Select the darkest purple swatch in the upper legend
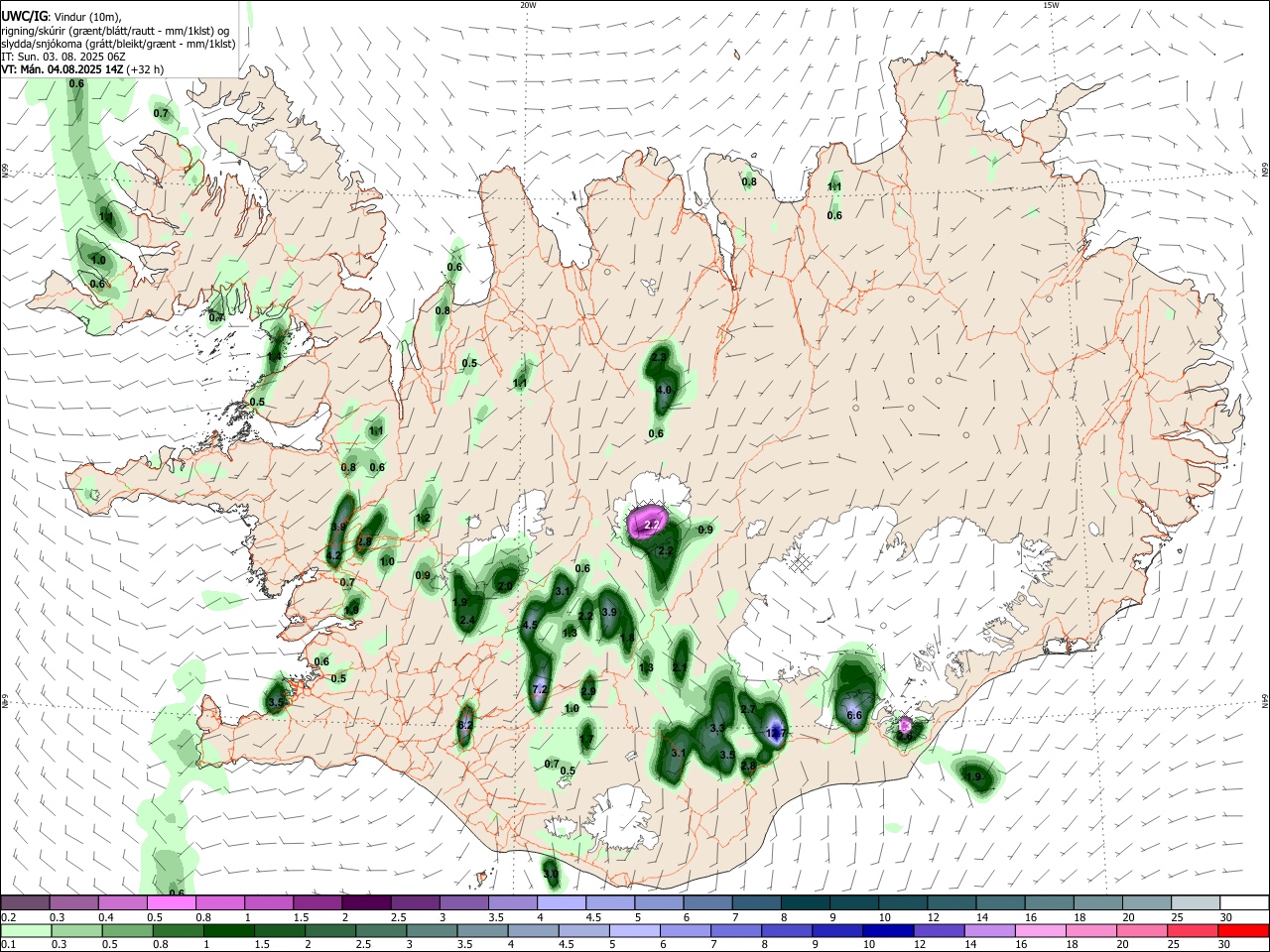1270x952 pixels. pyautogui.click(x=365, y=902)
